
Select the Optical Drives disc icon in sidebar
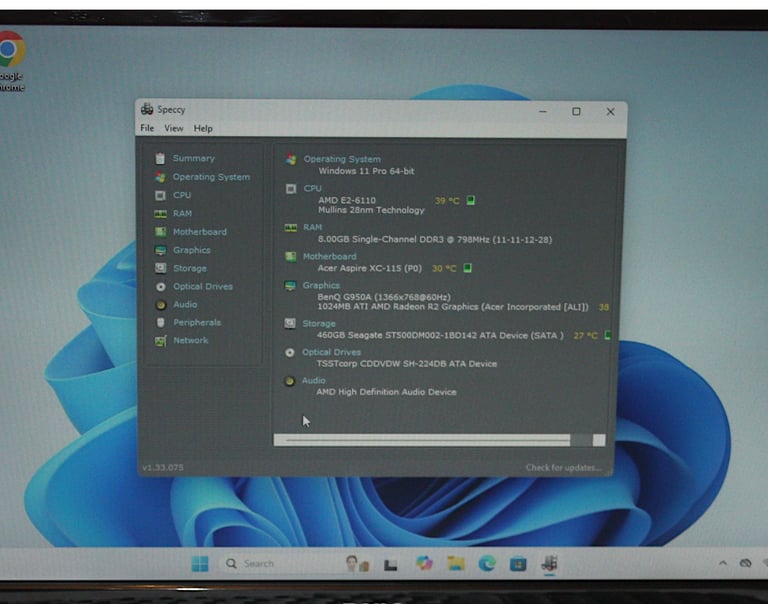[160, 287]
